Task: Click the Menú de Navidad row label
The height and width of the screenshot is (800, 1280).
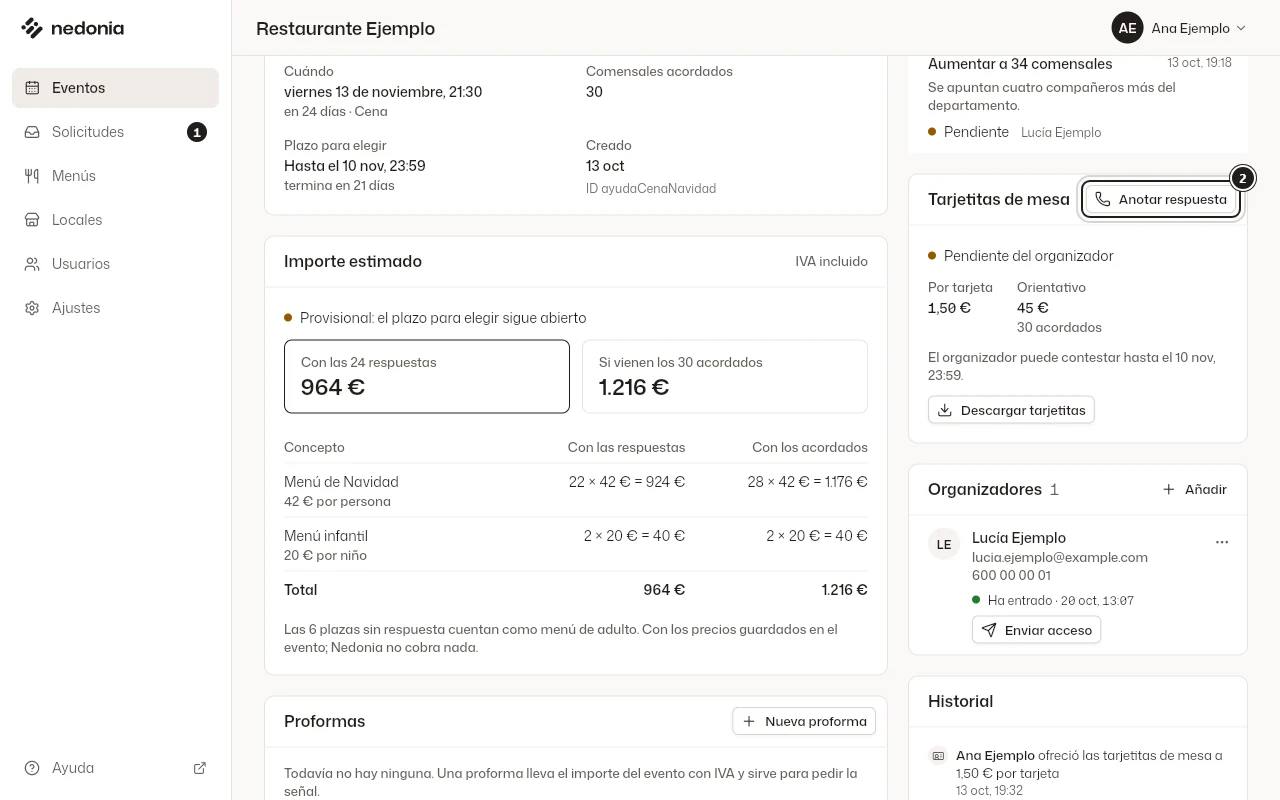Action: tap(341, 482)
